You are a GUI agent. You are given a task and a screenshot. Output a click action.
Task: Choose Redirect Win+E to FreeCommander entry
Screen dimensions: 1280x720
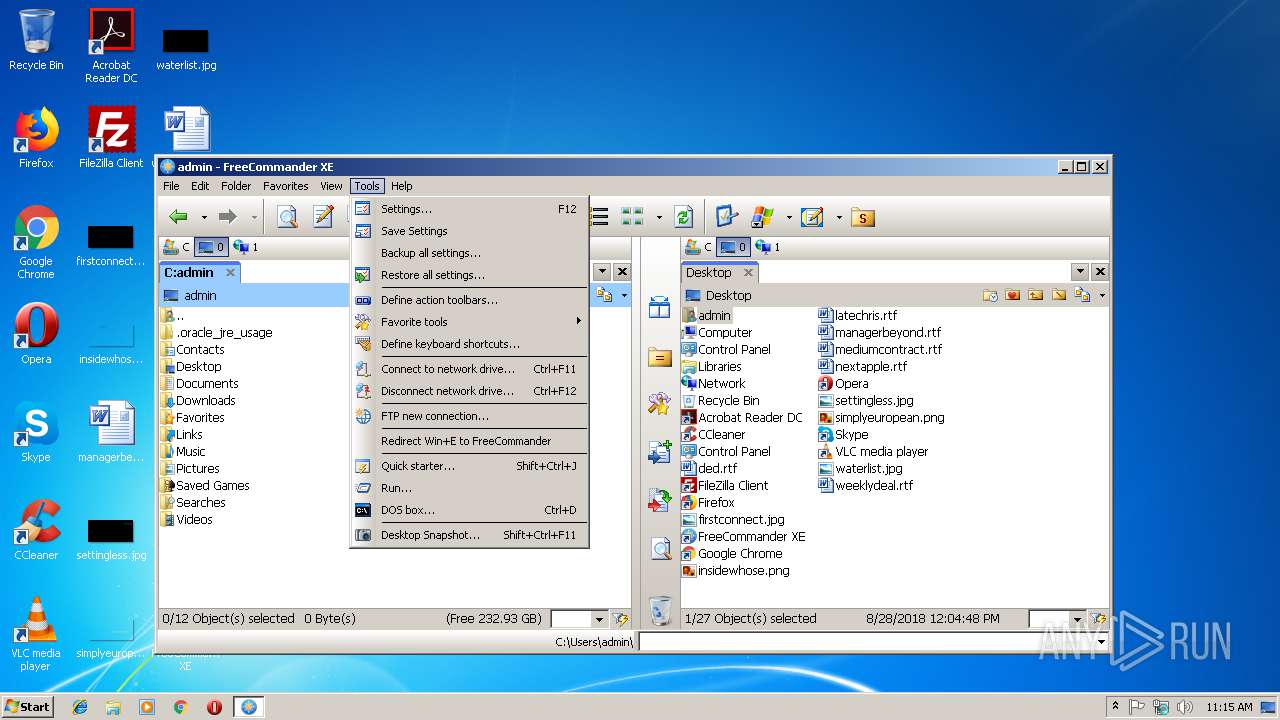[468, 441]
